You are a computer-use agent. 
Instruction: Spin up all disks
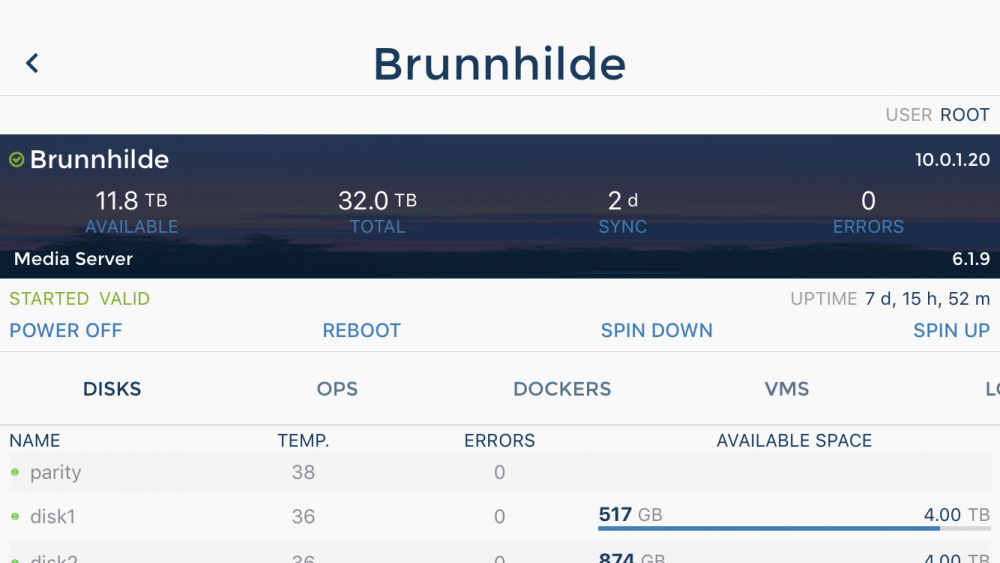952,330
